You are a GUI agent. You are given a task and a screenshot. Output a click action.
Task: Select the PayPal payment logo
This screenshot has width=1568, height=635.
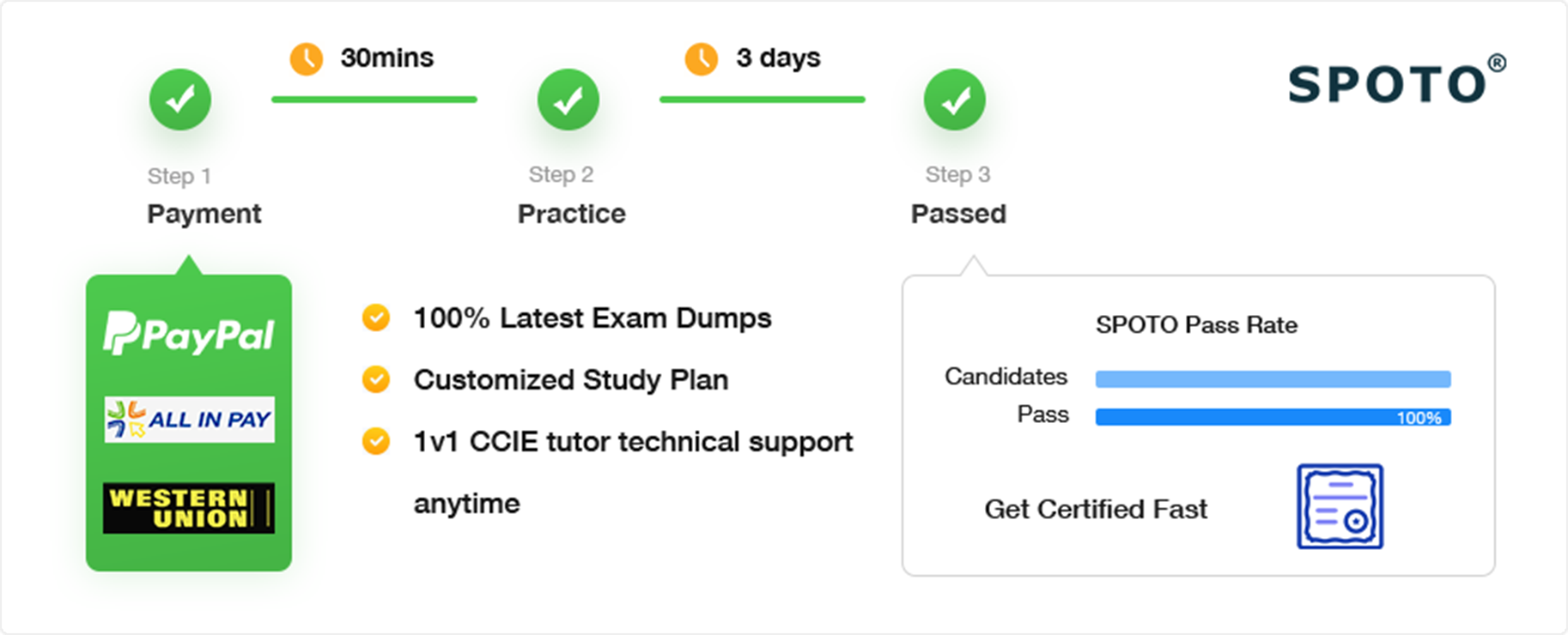pyautogui.click(x=189, y=333)
